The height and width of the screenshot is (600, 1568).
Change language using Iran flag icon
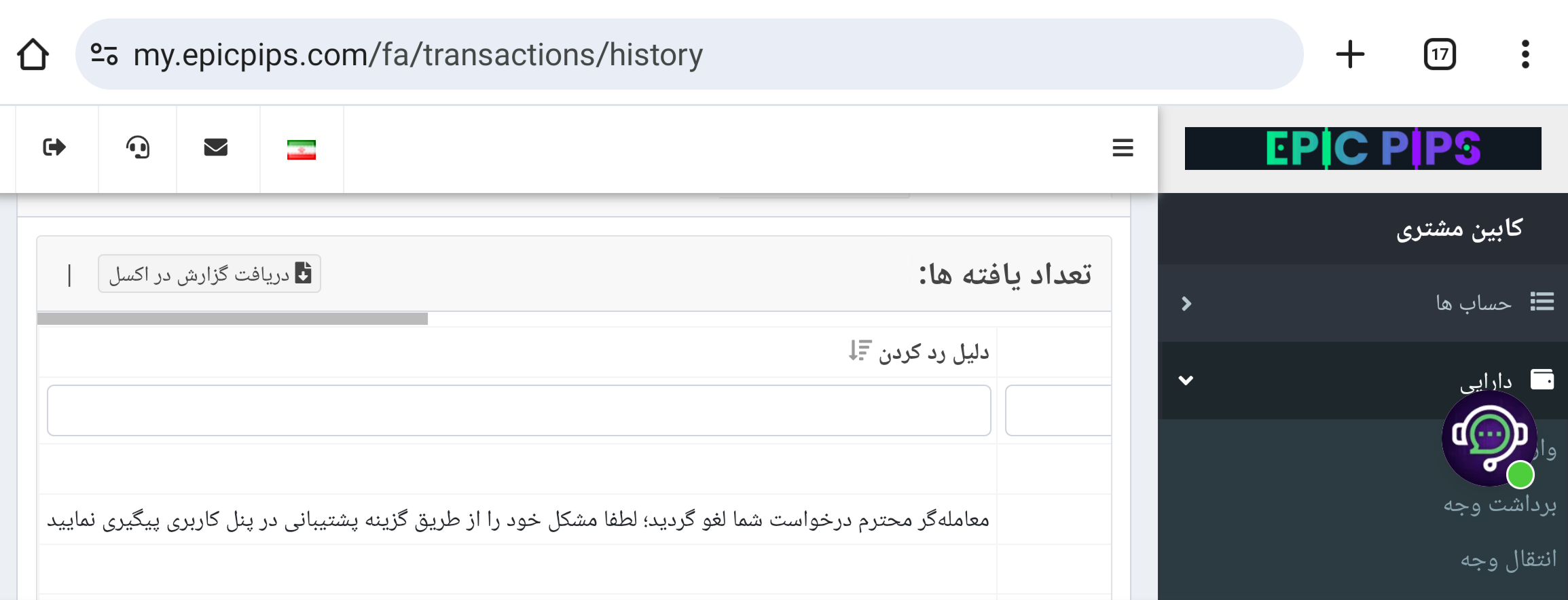point(302,149)
